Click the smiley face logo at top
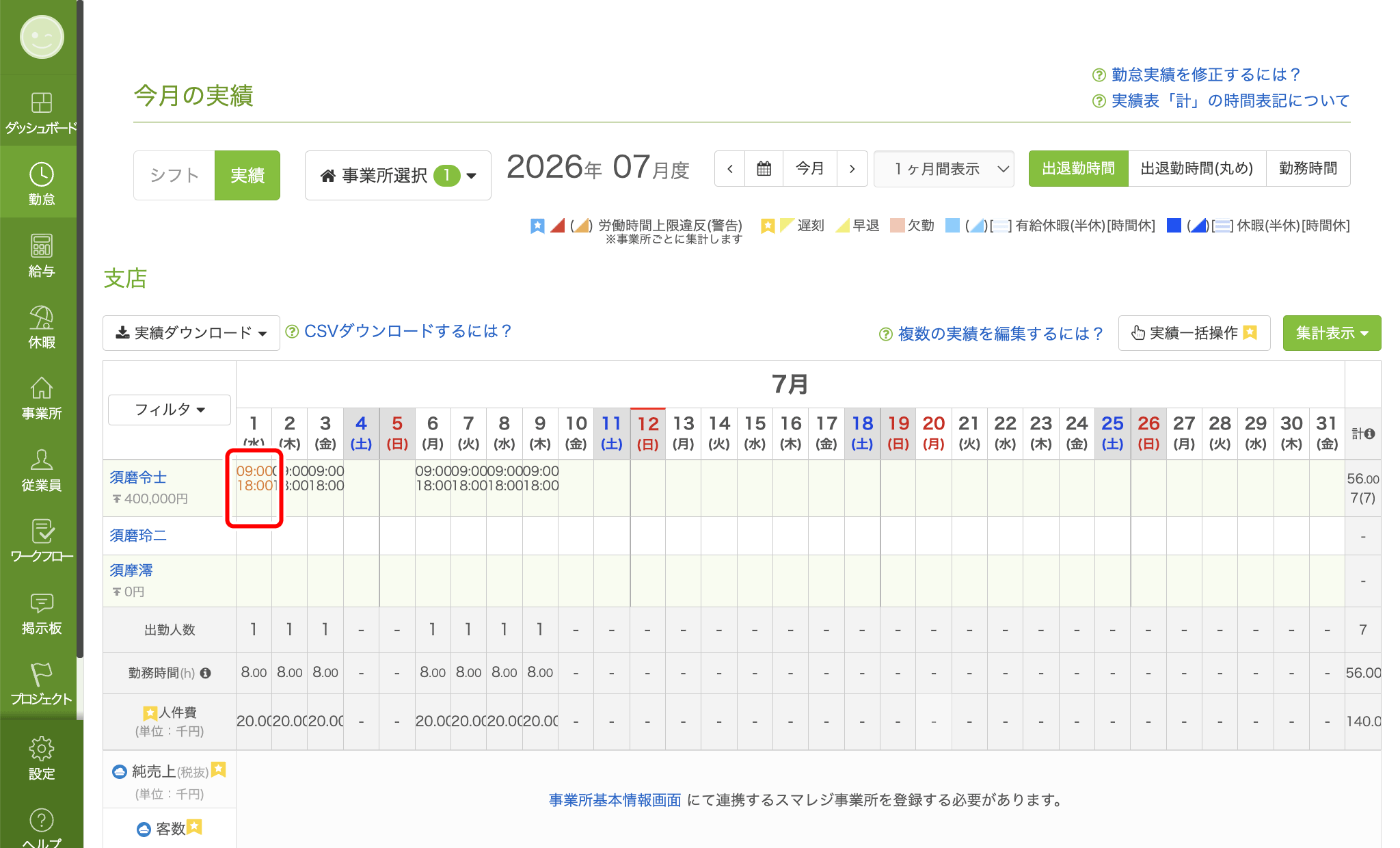The image size is (1400, 848). point(42,37)
